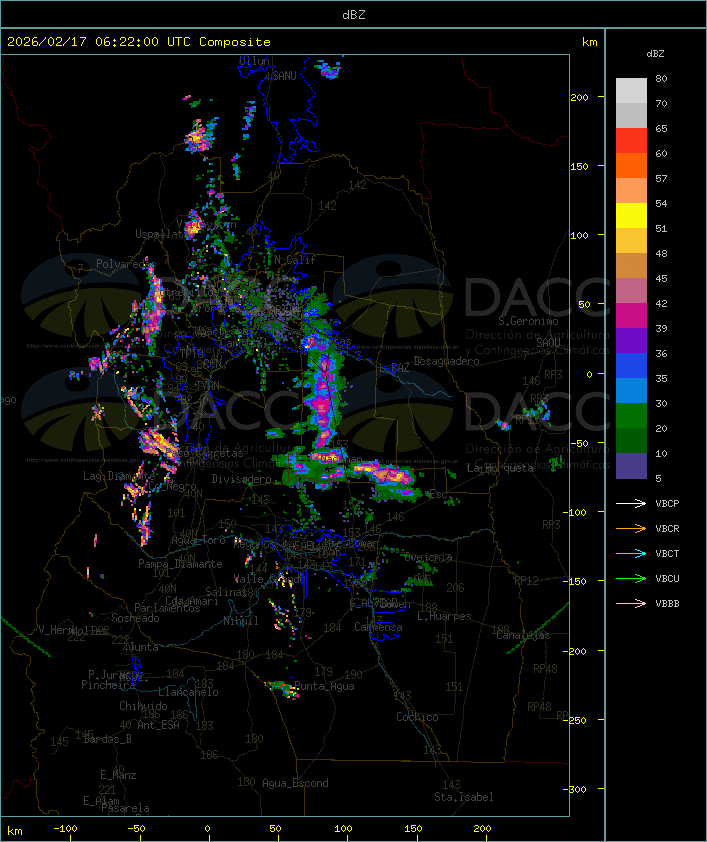The height and width of the screenshot is (842, 707).
Task: Click the Sta.Isabel map label
Action: pos(464,797)
